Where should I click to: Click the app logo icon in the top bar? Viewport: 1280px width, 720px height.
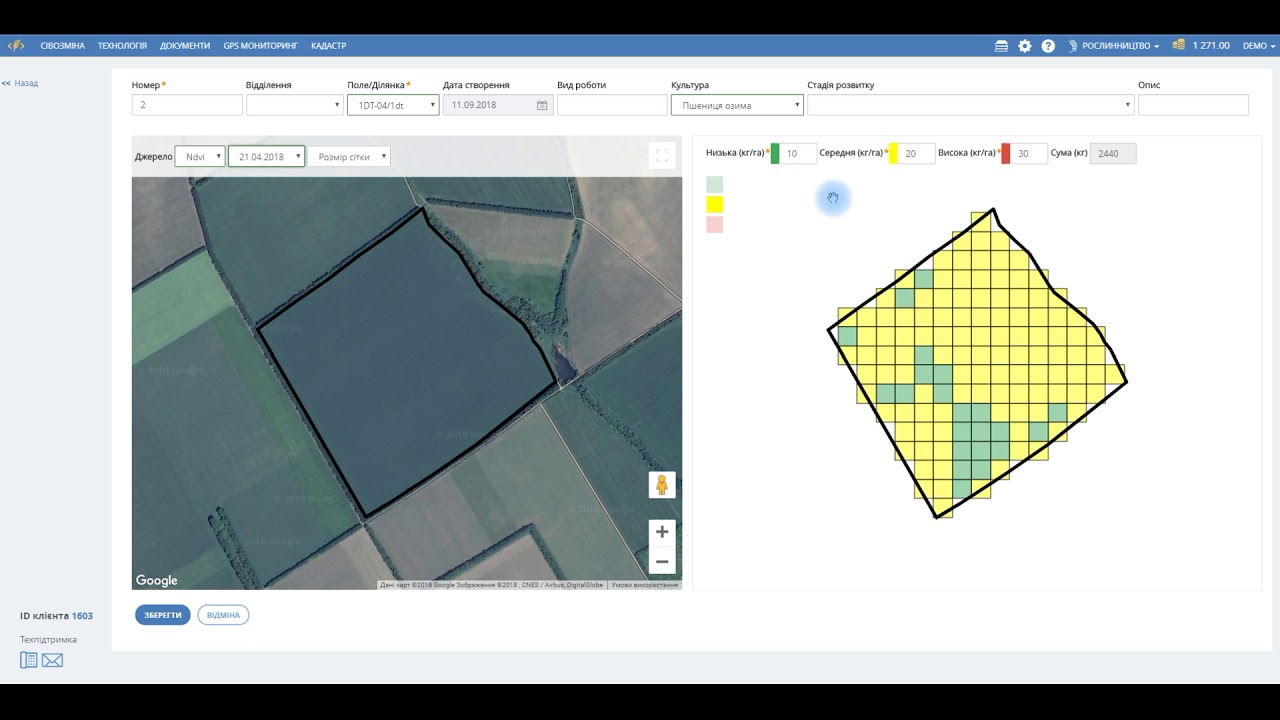16,45
